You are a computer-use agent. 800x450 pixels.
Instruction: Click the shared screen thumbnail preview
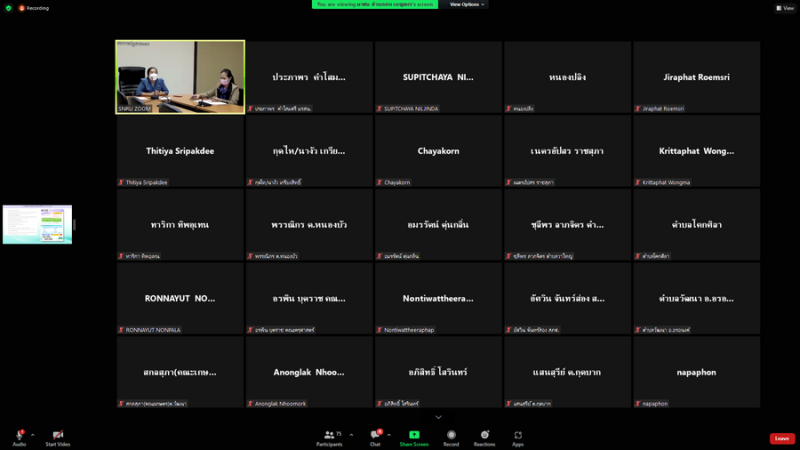pyautogui.click(x=37, y=224)
